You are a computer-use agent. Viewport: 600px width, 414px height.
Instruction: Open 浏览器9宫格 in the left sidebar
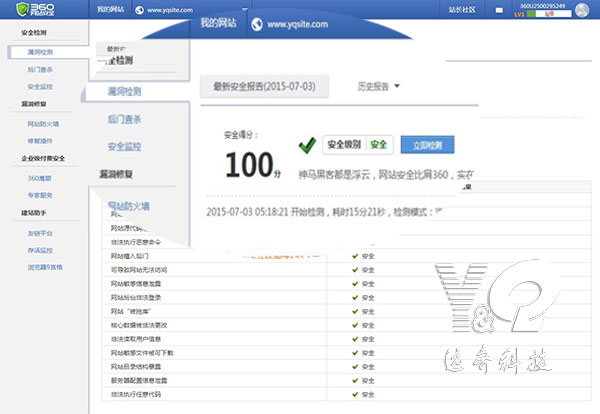[45, 267]
